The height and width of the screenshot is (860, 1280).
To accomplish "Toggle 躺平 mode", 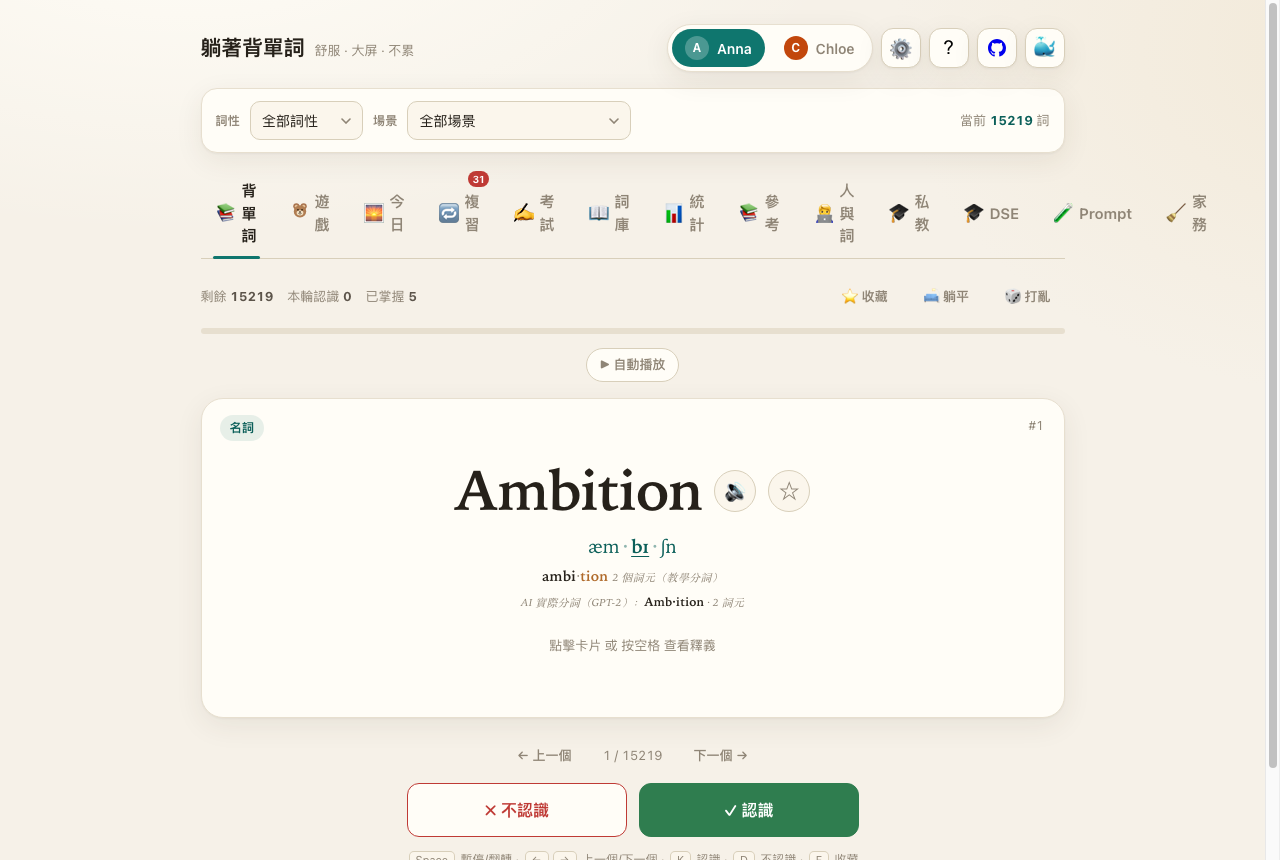I will 946,296.
